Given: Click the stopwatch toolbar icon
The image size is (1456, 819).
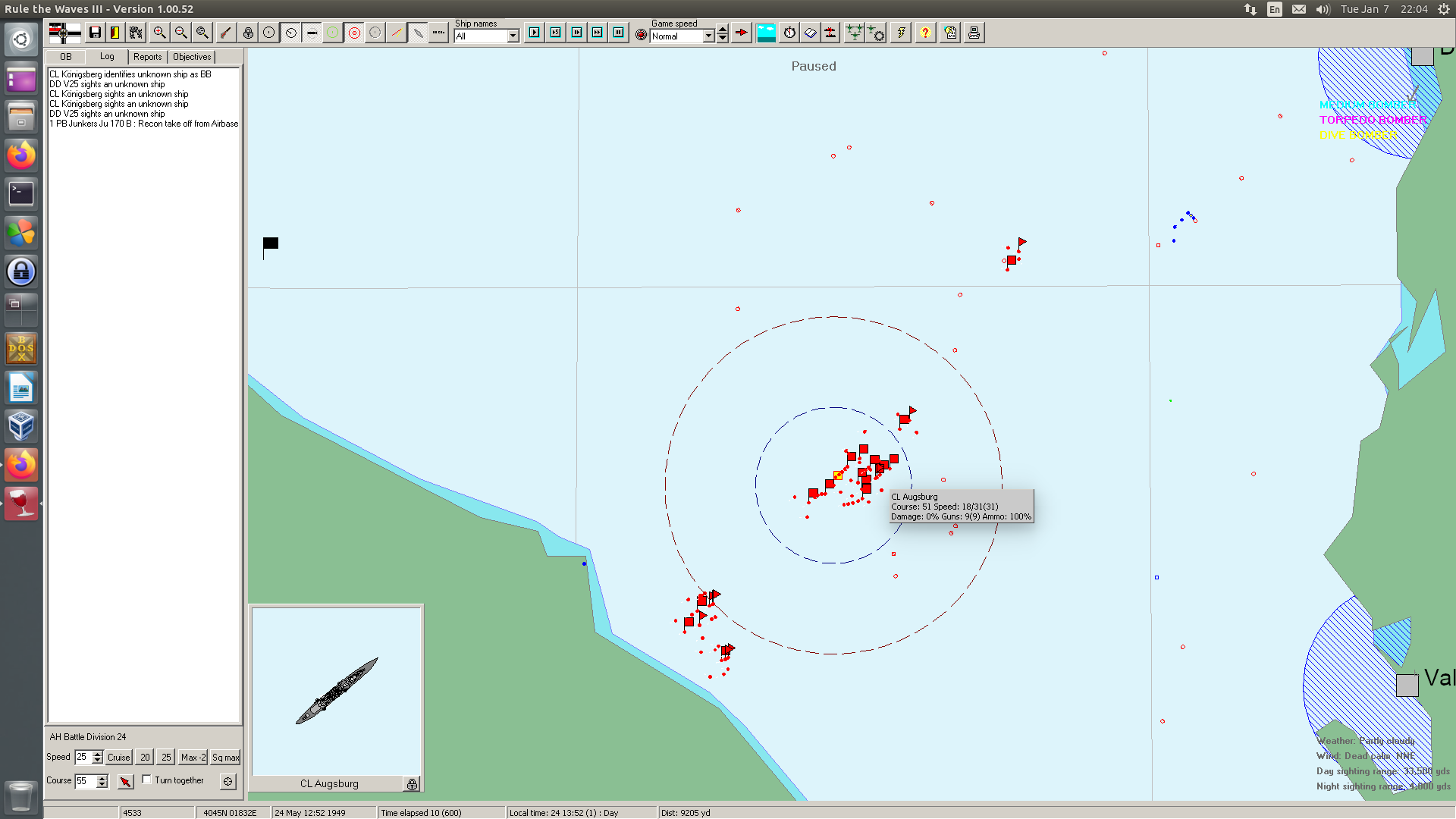Looking at the screenshot, I should tap(789, 33).
